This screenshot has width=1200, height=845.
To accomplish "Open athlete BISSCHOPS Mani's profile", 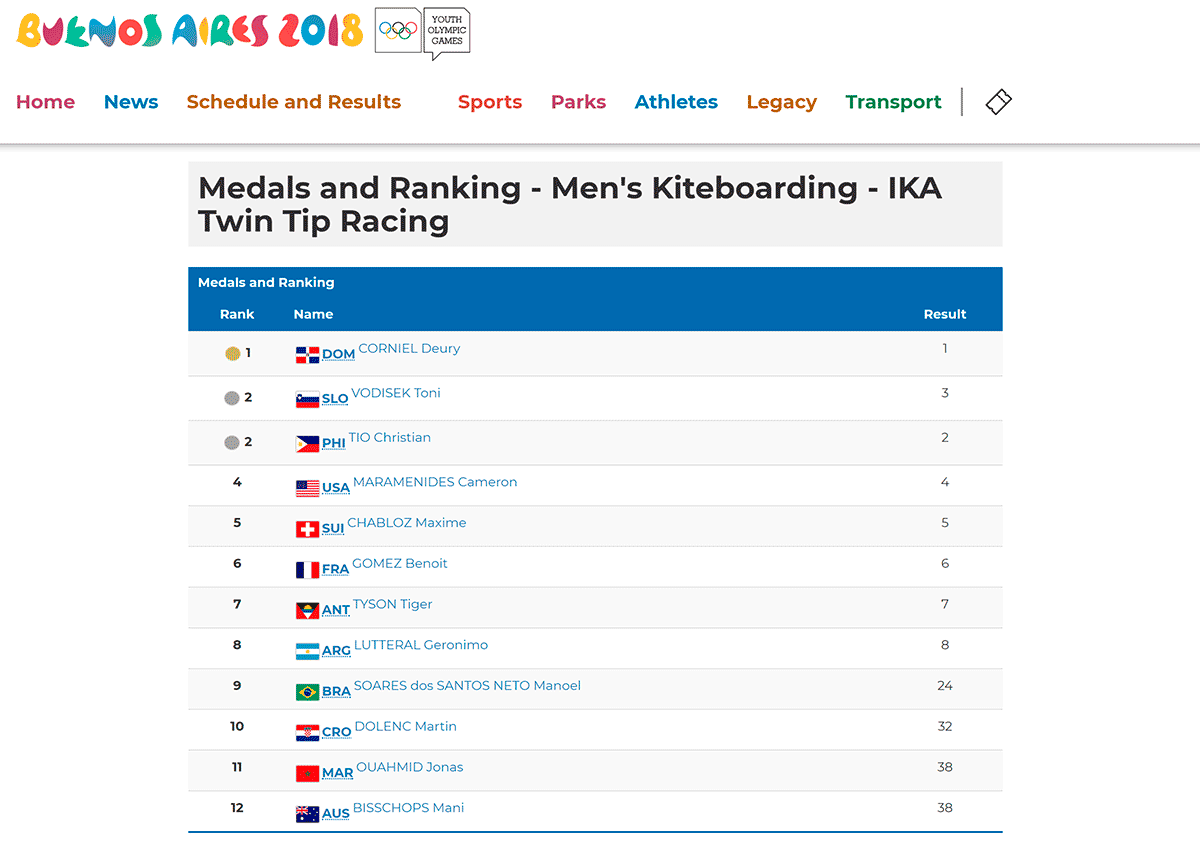I will [409, 808].
